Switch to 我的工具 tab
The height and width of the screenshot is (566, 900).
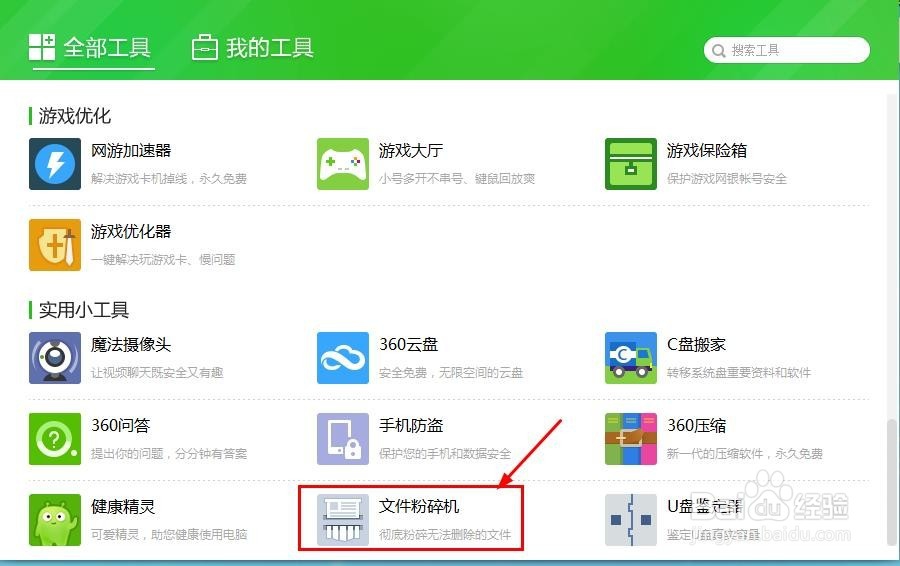(253, 48)
